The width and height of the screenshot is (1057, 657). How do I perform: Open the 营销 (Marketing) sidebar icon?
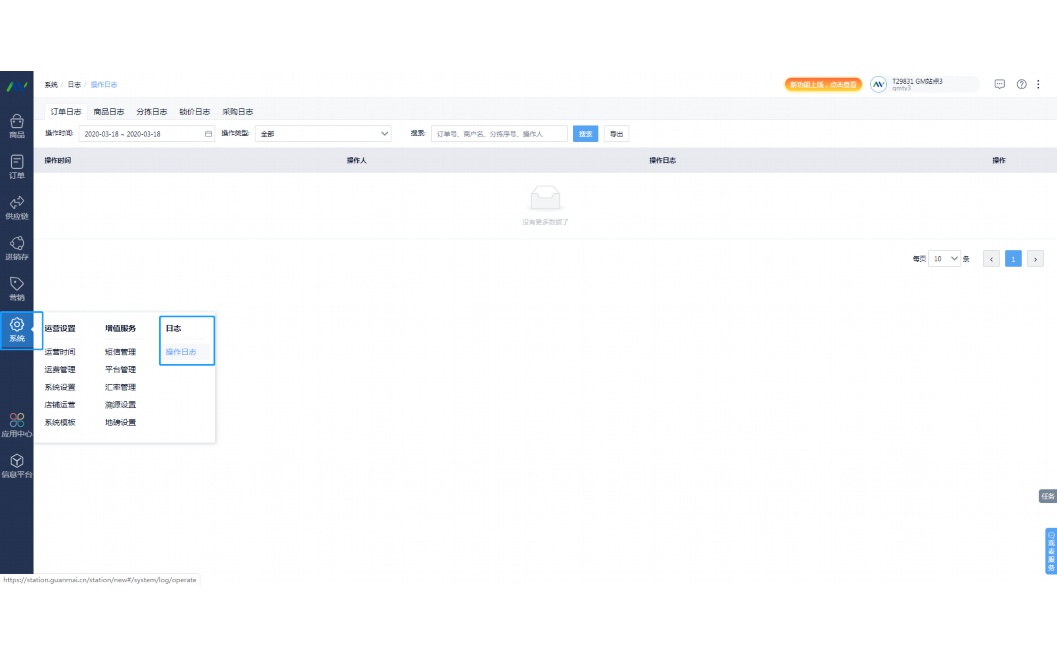click(17, 288)
